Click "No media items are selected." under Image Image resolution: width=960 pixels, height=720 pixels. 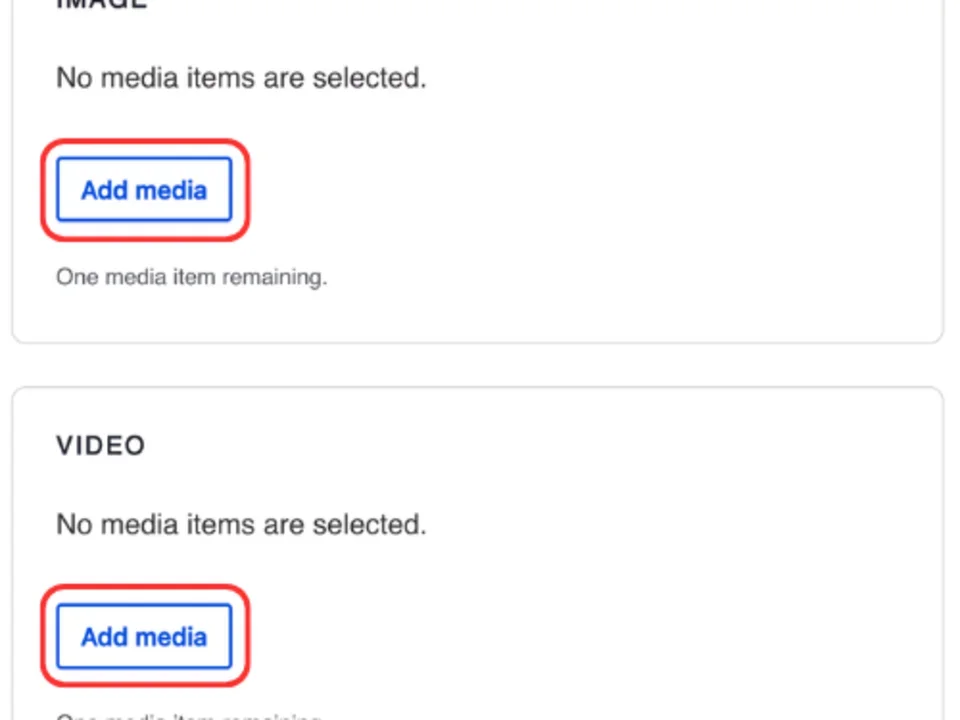pos(241,78)
